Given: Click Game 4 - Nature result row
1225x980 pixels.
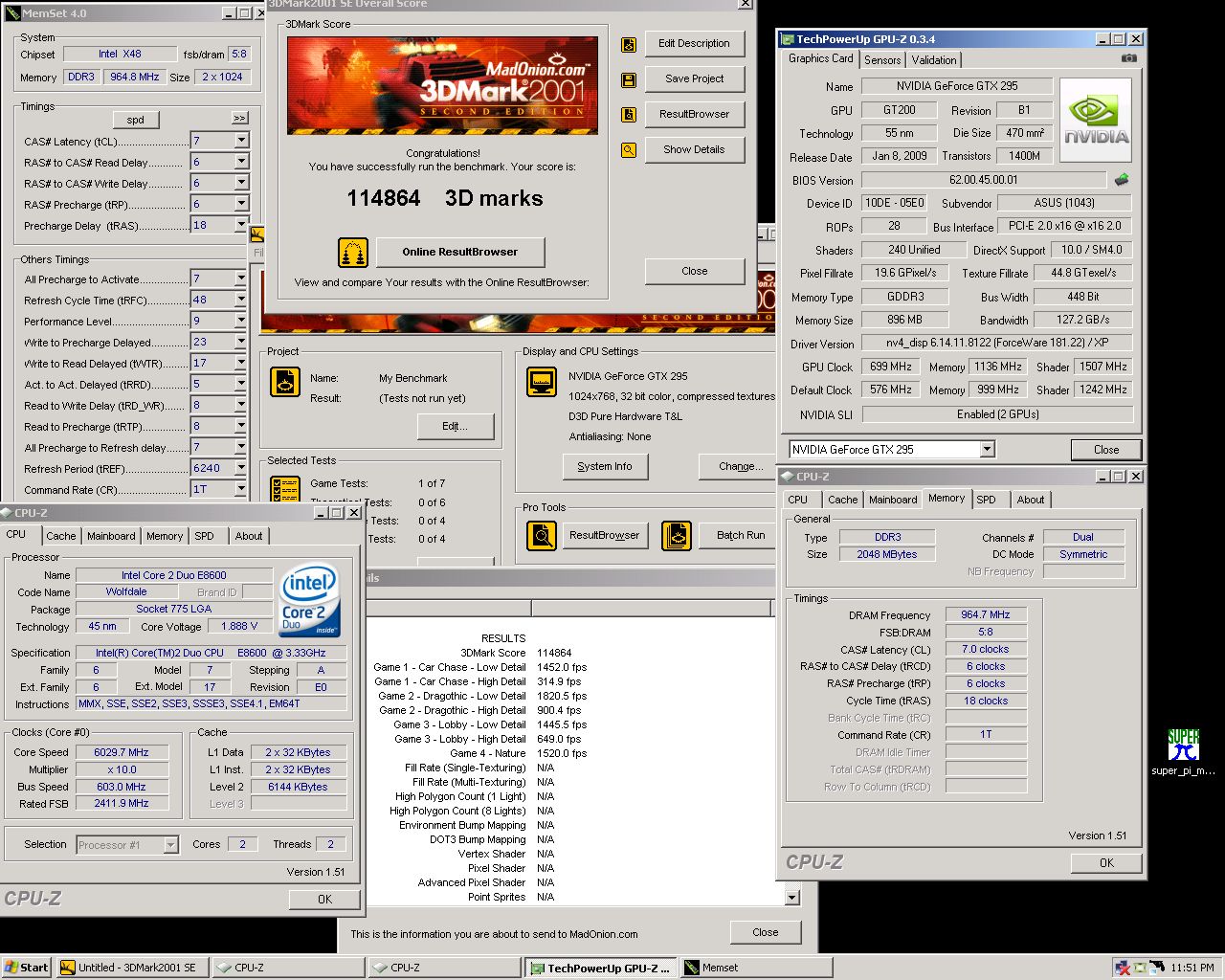Looking at the screenshot, I should (x=517, y=754).
